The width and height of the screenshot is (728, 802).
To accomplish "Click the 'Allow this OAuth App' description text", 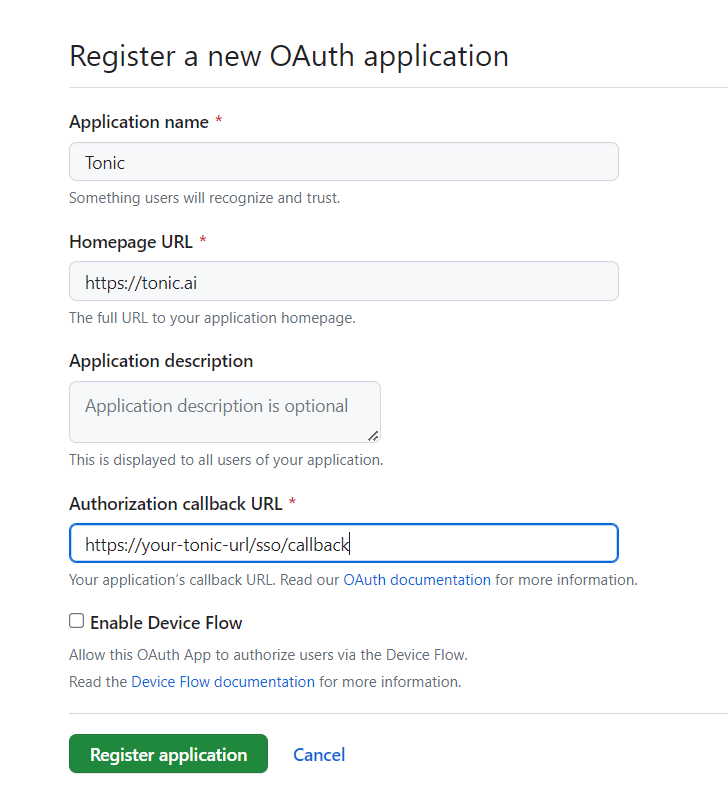I will [268, 655].
